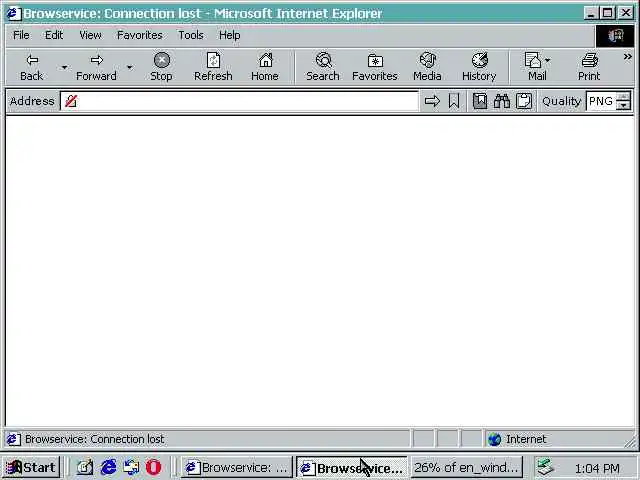Open the Favorites menu
Image resolution: width=640 pixels, height=480 pixels.
(140, 36)
